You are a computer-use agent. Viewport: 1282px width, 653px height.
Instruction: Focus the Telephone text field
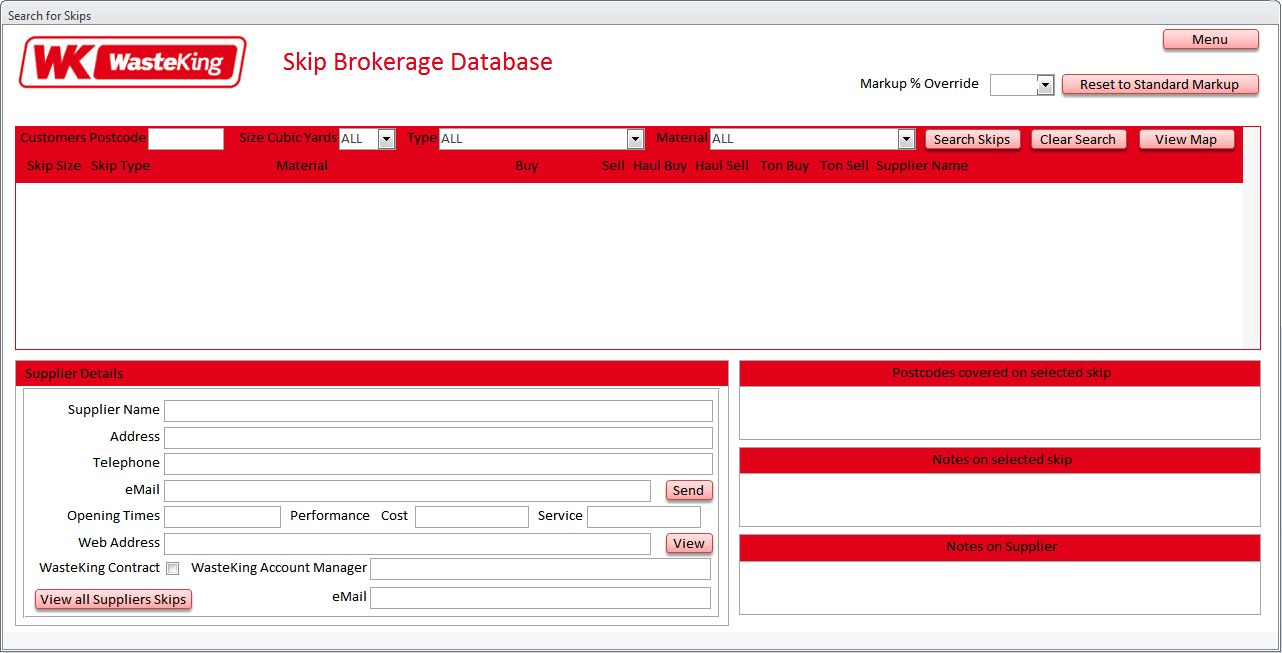tap(438, 464)
